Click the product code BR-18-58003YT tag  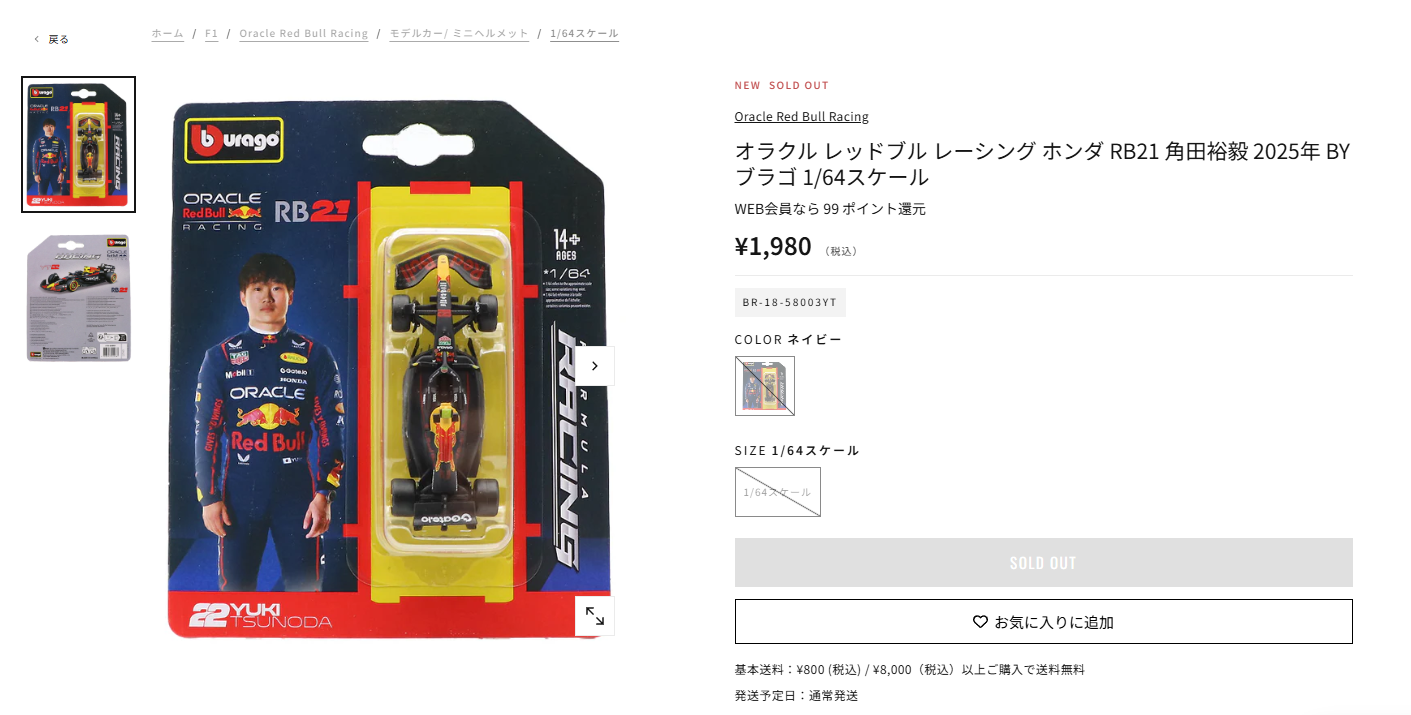click(790, 302)
